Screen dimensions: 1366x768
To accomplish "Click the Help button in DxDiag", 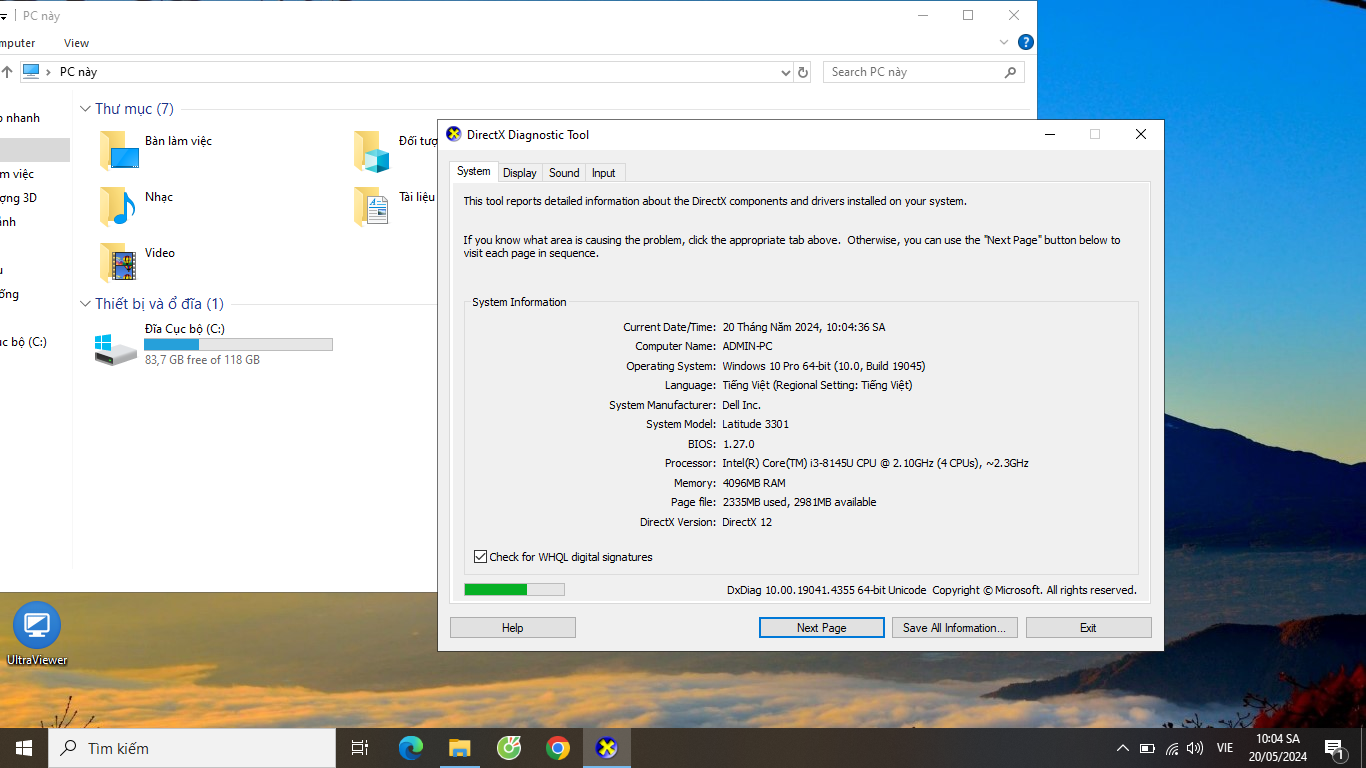I will [x=513, y=628].
